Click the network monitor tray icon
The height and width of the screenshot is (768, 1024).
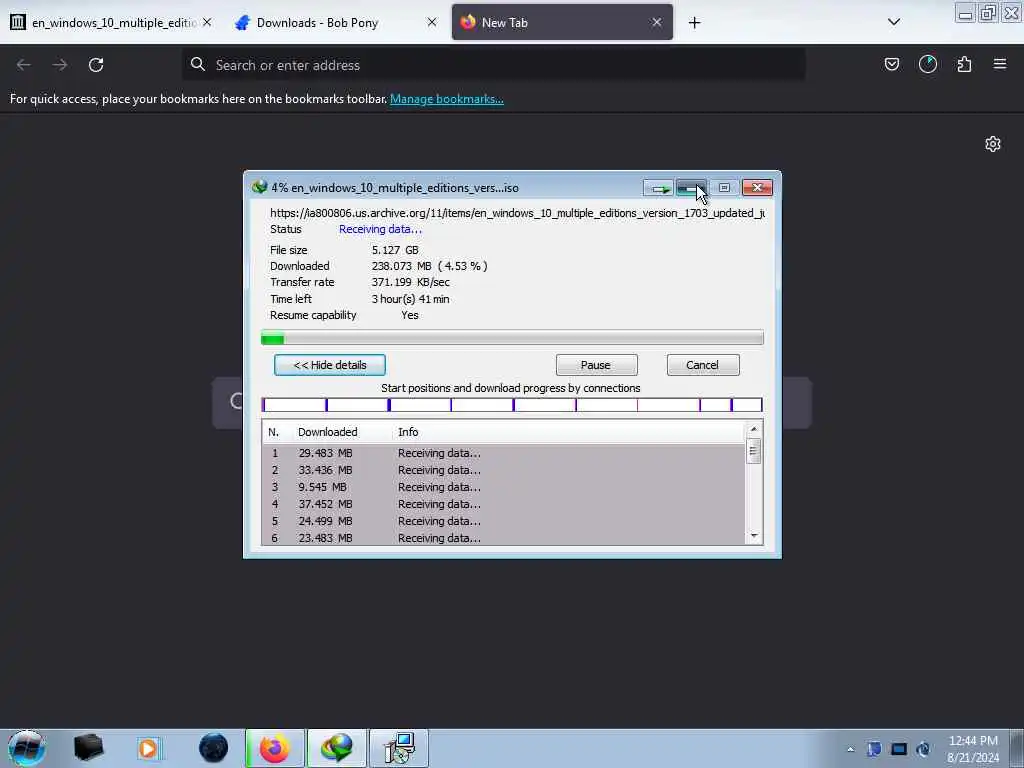click(899, 749)
